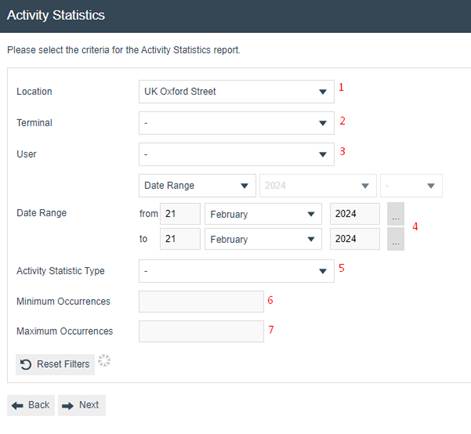This screenshot has height=434, width=471.
Task: Click the 'Date Range' row label on the left
Action: pos(41,213)
